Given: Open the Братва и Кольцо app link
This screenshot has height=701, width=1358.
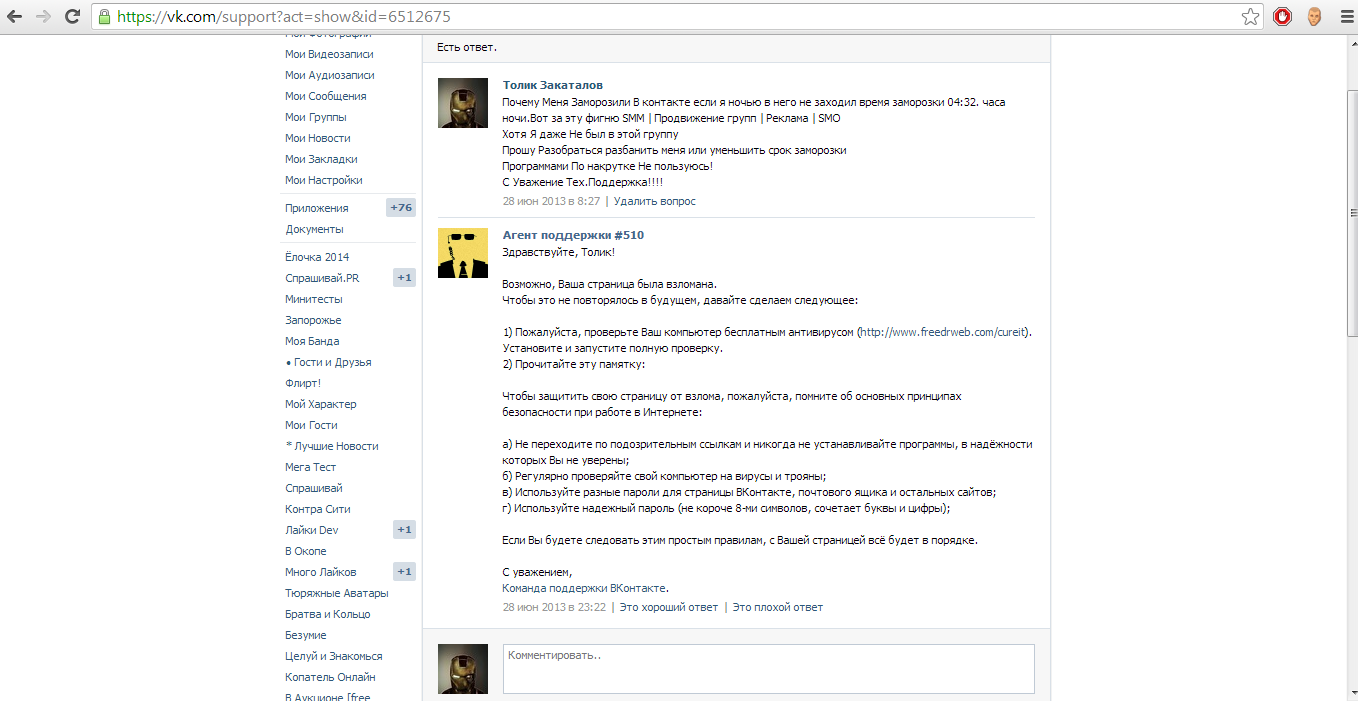Looking at the screenshot, I should pos(328,614).
